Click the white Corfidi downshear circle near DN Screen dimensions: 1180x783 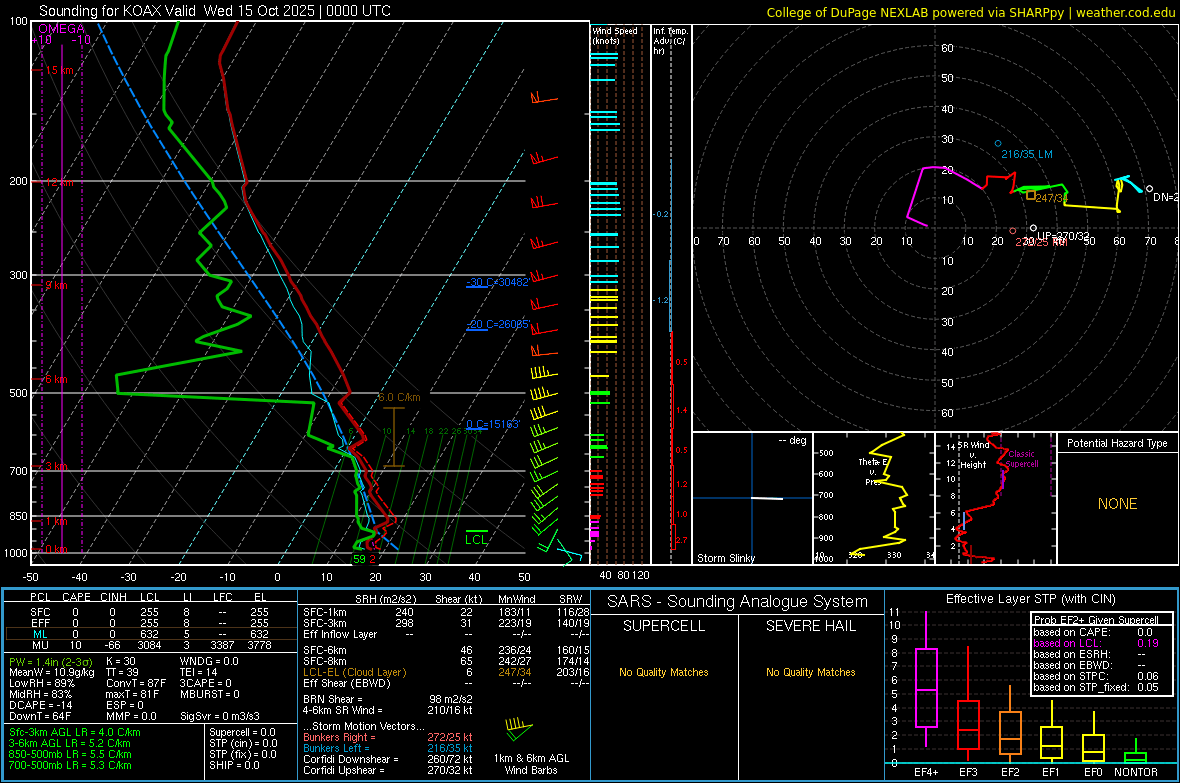(x=1149, y=189)
